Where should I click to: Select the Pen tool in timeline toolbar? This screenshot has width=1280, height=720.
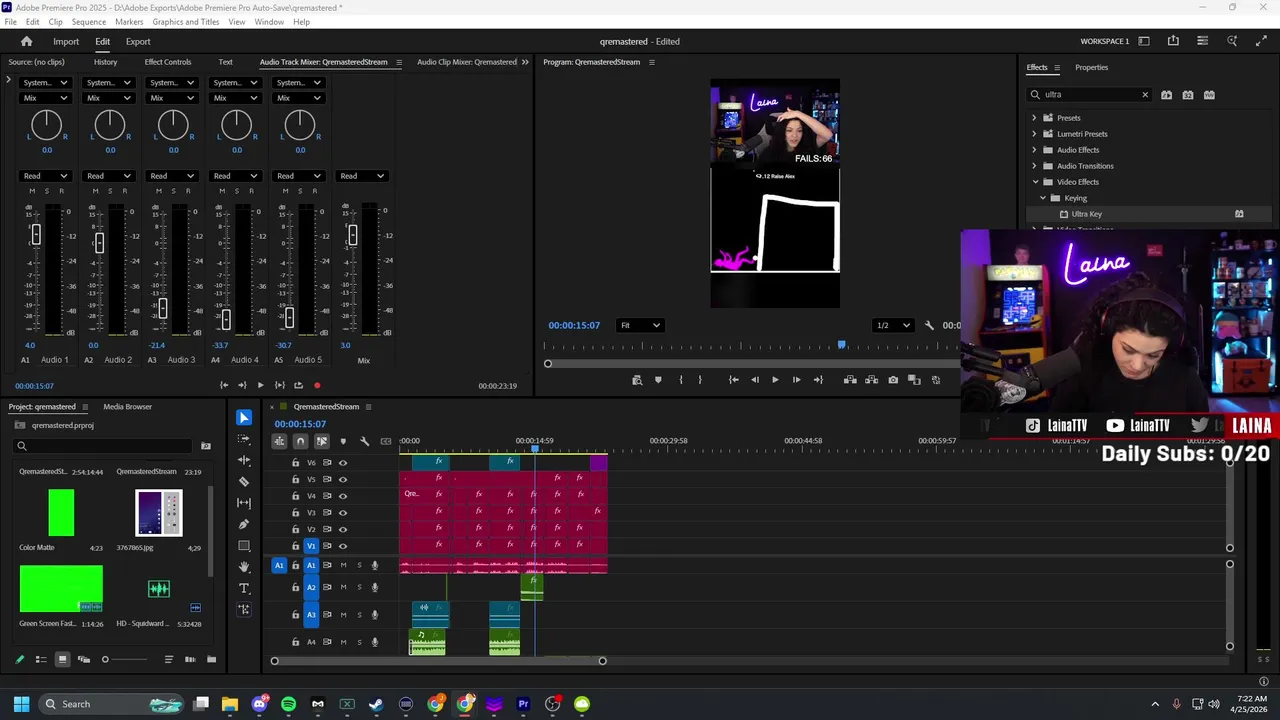(x=244, y=524)
